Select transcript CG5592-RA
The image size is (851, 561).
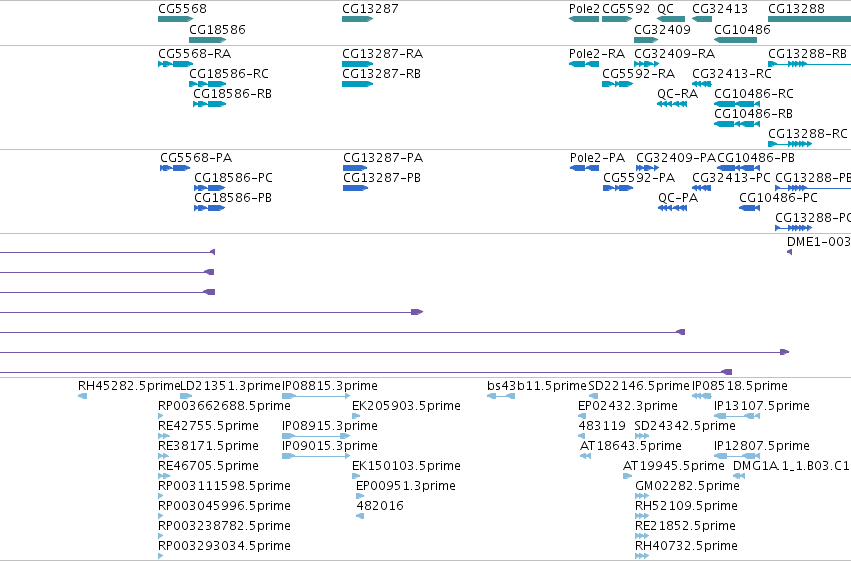click(639, 74)
